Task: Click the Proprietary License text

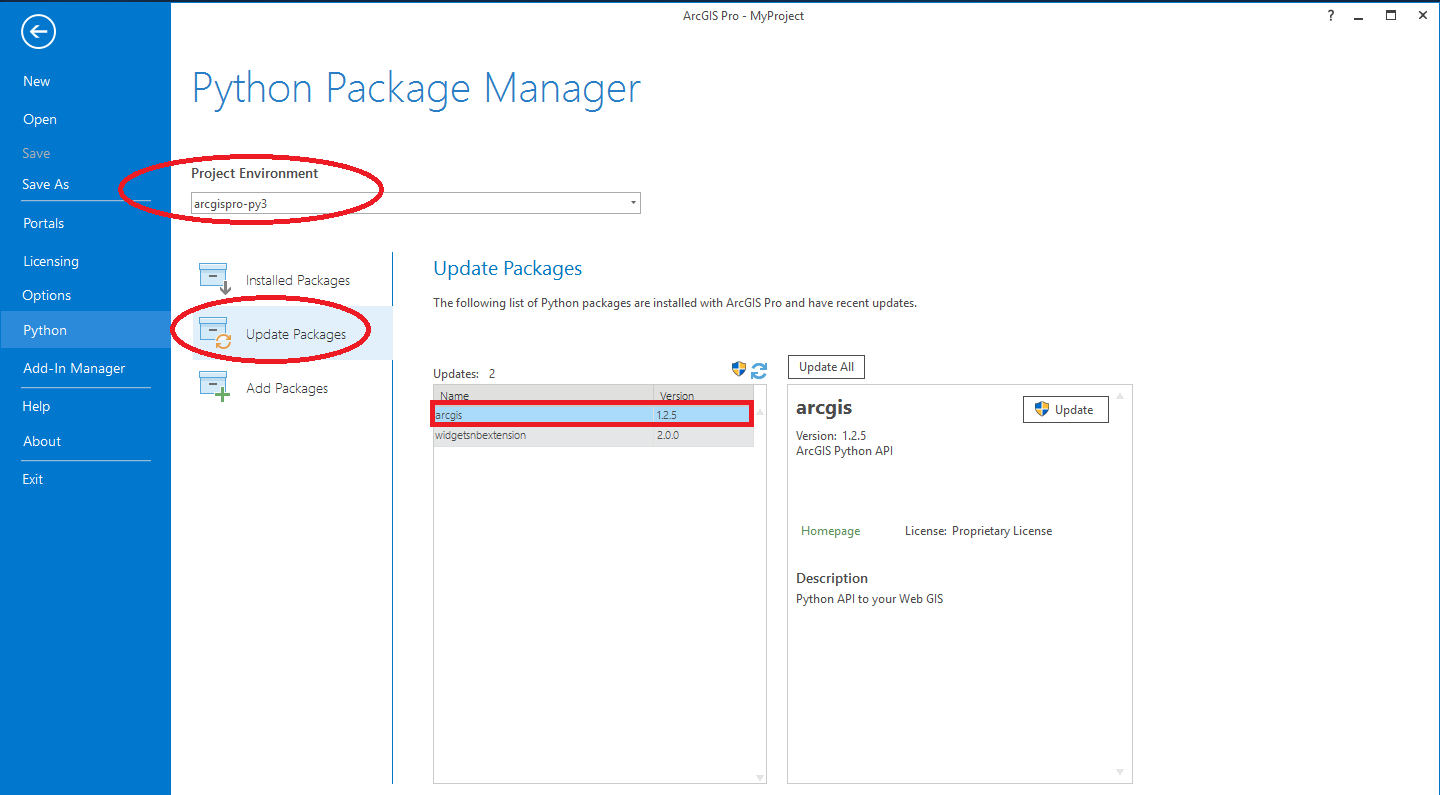Action: 1002,531
